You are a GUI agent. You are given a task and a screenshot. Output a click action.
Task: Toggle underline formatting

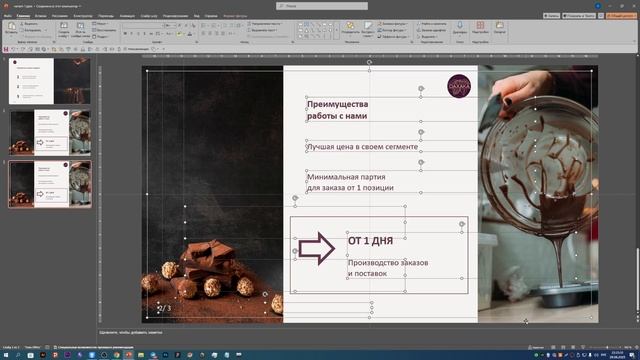point(138,33)
